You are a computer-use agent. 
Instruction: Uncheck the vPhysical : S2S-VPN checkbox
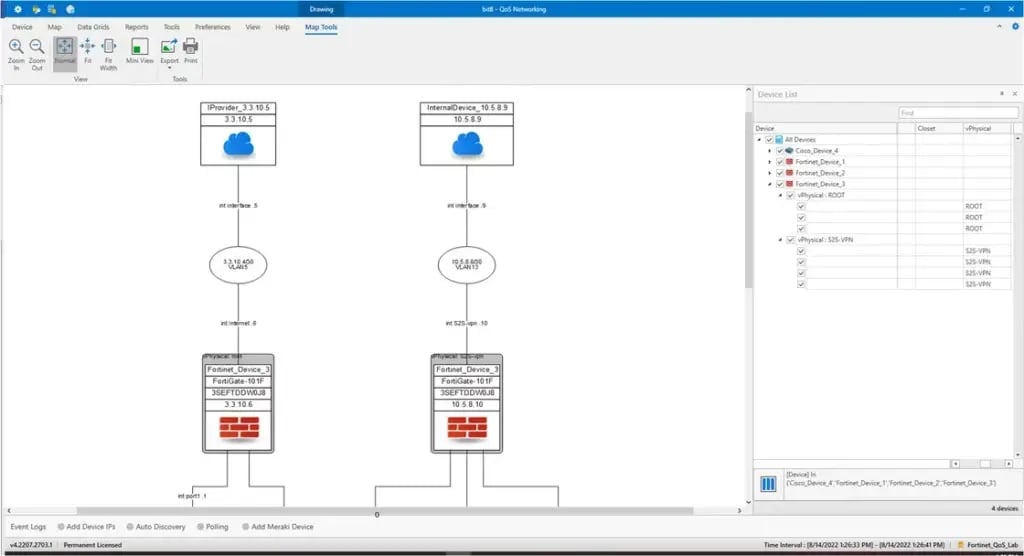(x=790, y=240)
